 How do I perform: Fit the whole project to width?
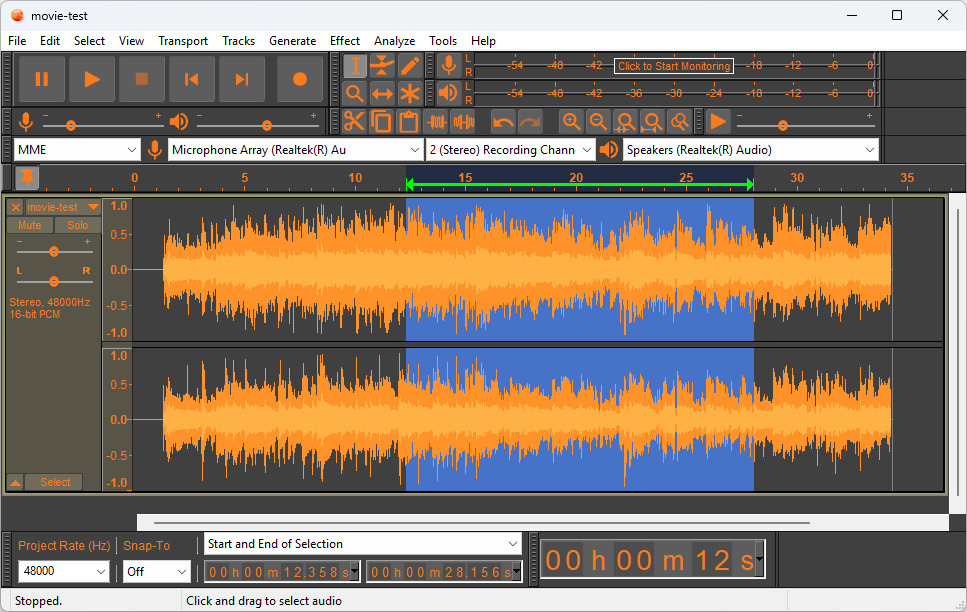pos(653,122)
